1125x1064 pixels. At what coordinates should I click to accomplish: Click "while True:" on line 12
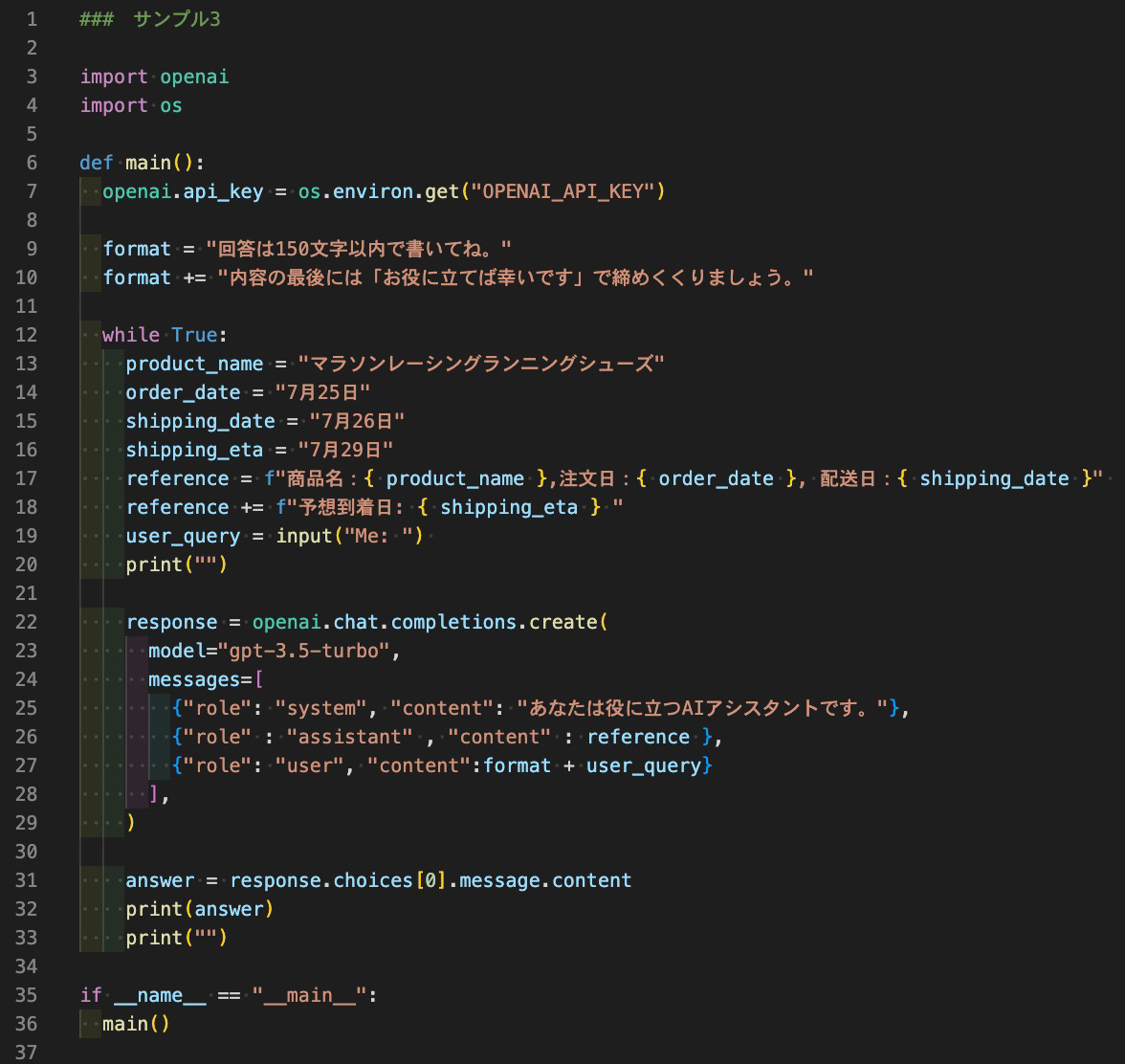coord(165,335)
